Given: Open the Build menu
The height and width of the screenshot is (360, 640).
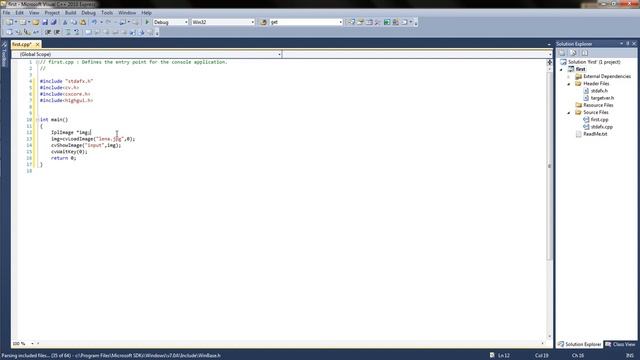Looking at the screenshot, I should point(71,13).
